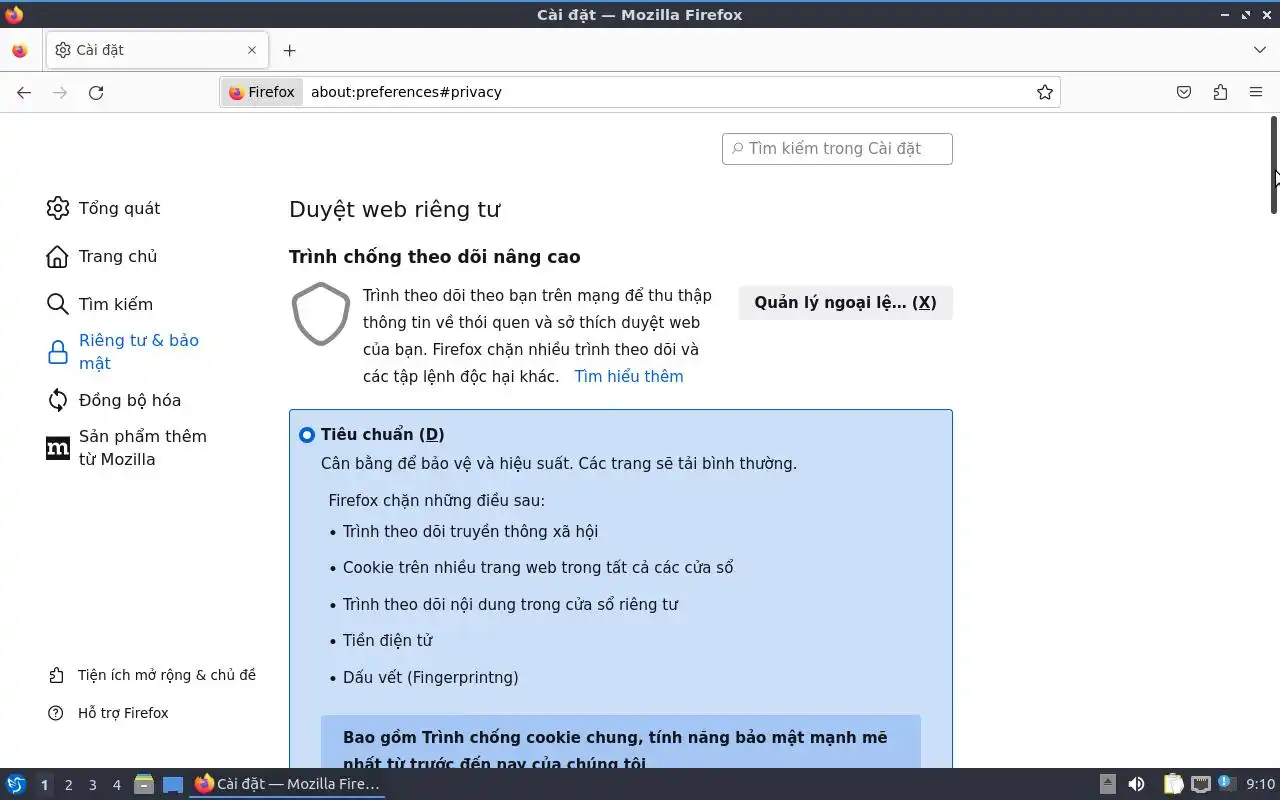This screenshot has height=800, width=1280.
Task: Open the update notification tray icon
Action: (1227, 783)
